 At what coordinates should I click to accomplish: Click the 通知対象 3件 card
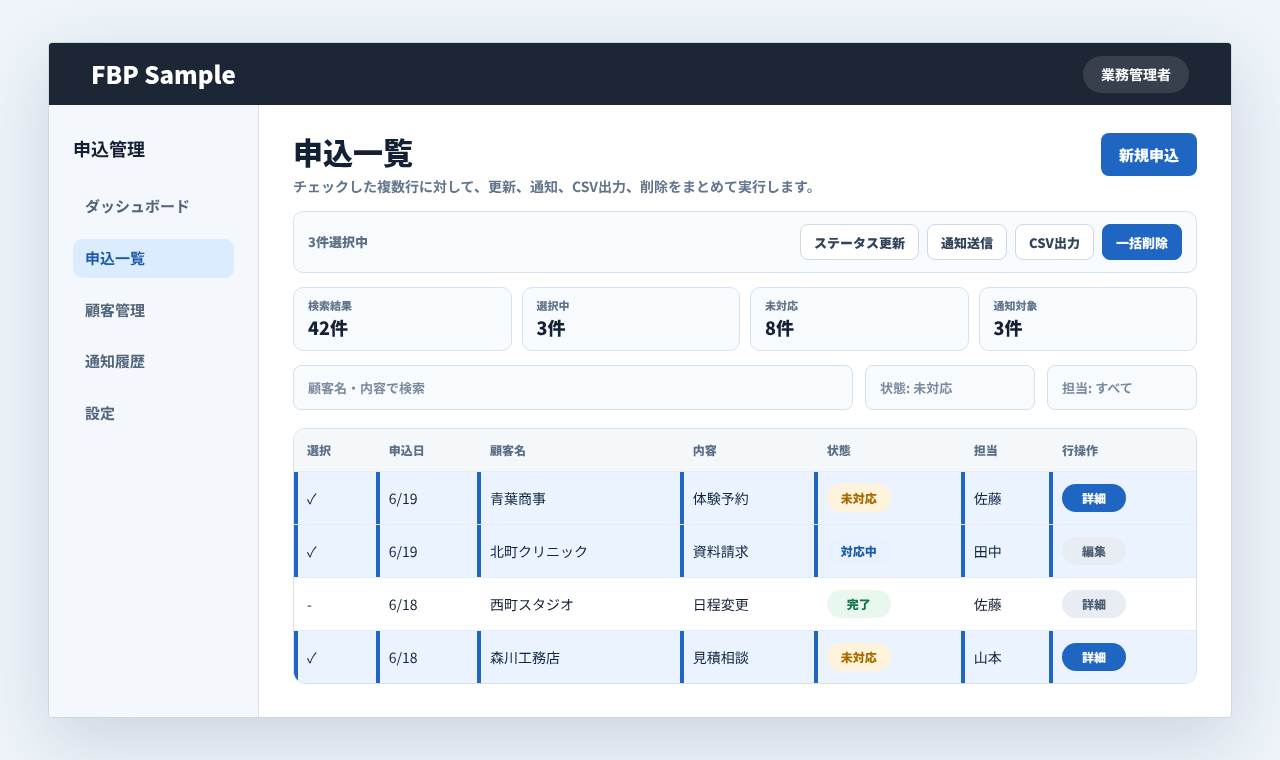[1088, 319]
